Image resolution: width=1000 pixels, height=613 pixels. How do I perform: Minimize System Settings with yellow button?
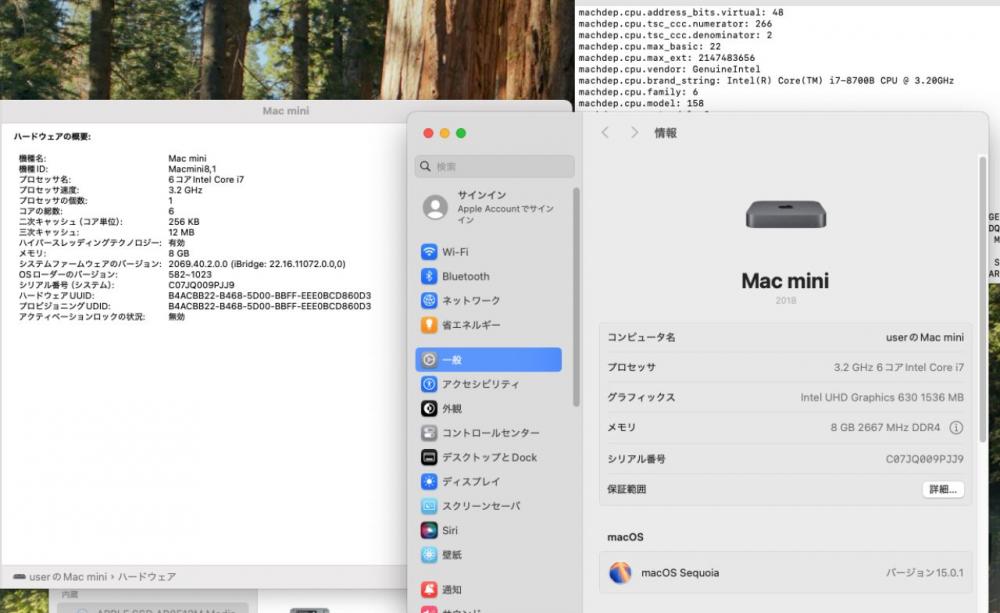tap(445, 133)
